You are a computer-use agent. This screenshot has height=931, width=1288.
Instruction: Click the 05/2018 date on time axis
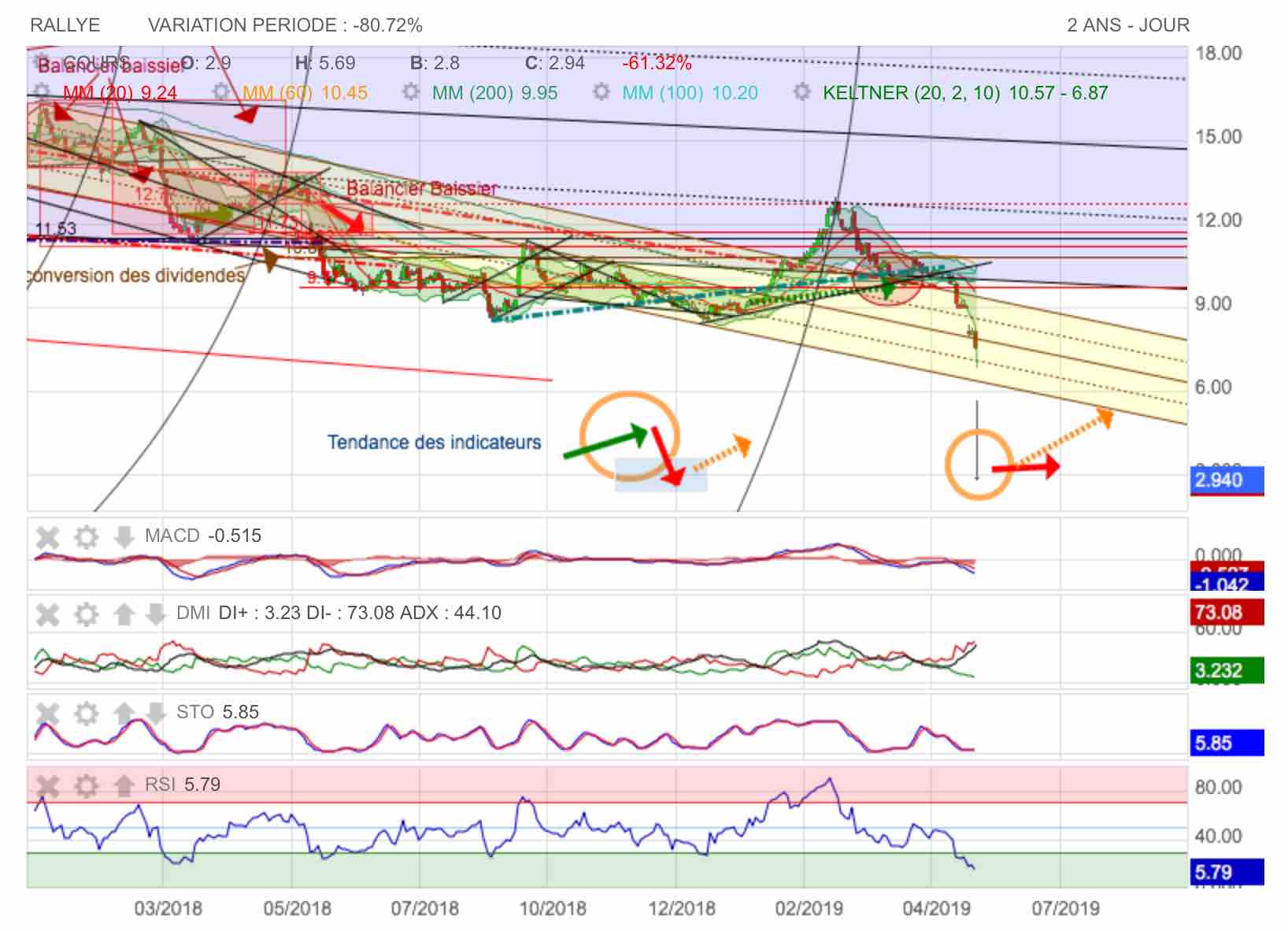(297, 908)
